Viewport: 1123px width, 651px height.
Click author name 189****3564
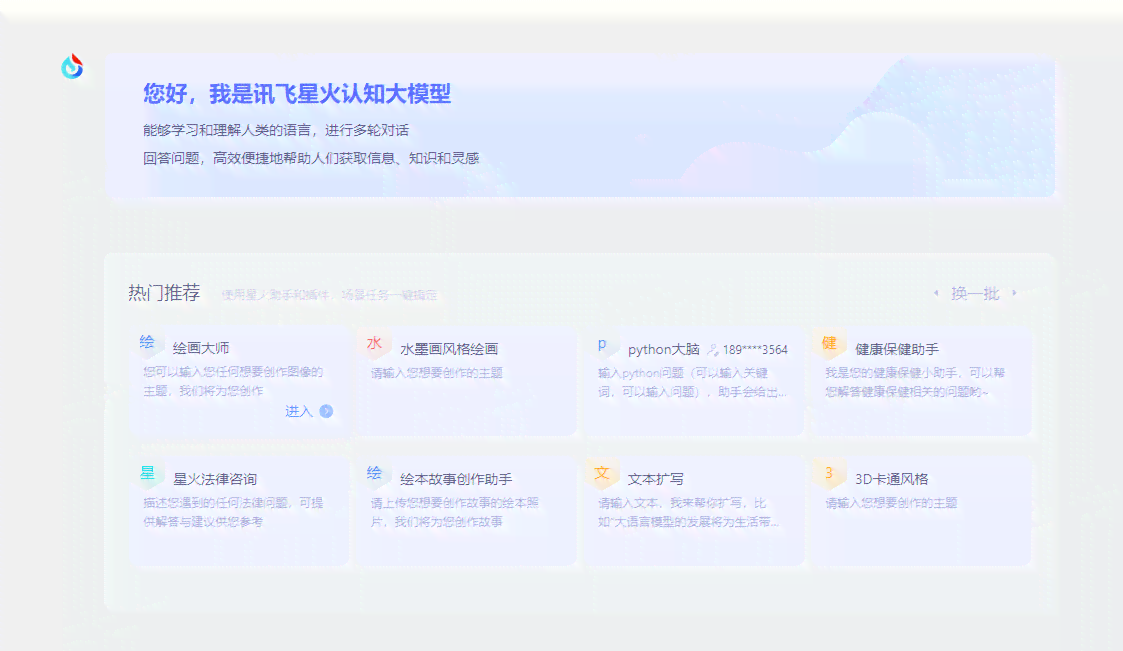755,349
